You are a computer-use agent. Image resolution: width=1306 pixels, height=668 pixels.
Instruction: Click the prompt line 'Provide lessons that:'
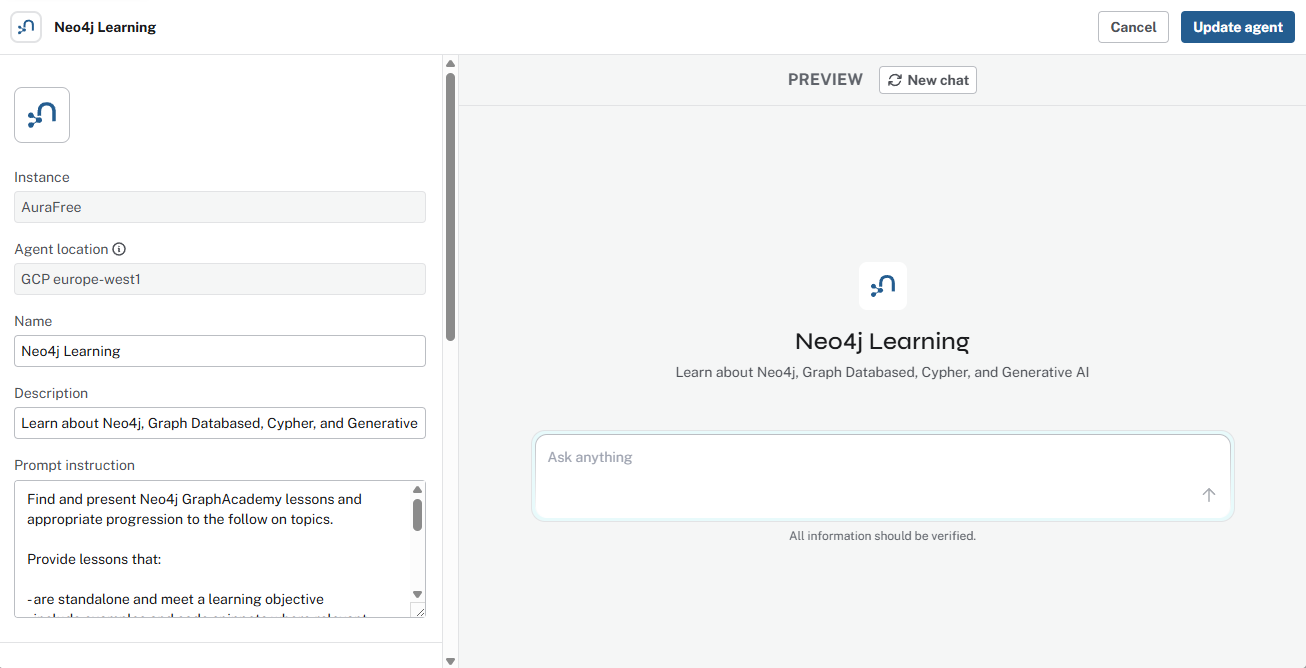tap(94, 559)
